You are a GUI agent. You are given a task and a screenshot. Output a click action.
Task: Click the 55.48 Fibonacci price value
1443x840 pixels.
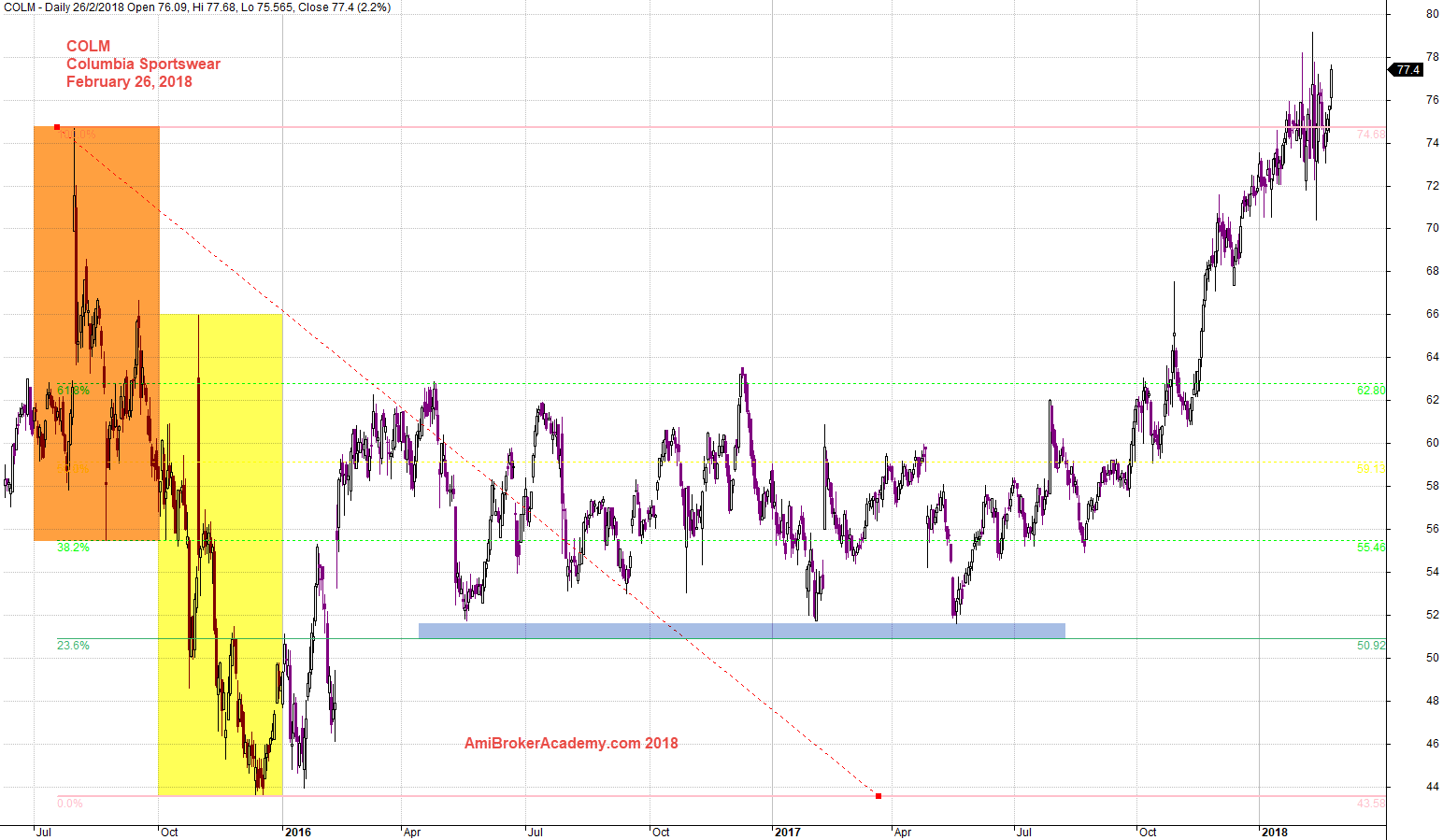click(x=1371, y=547)
